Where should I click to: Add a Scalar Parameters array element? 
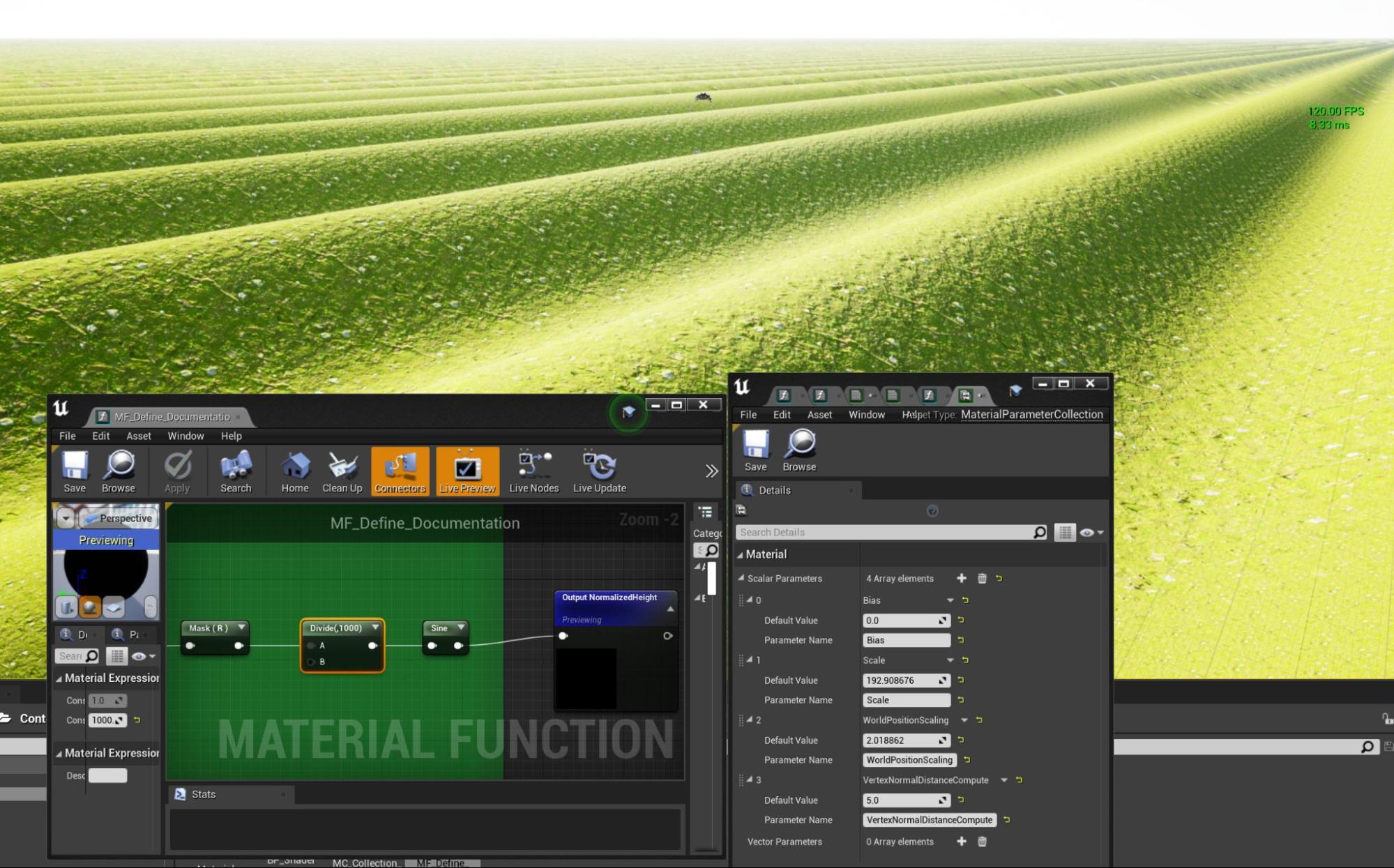point(962,578)
